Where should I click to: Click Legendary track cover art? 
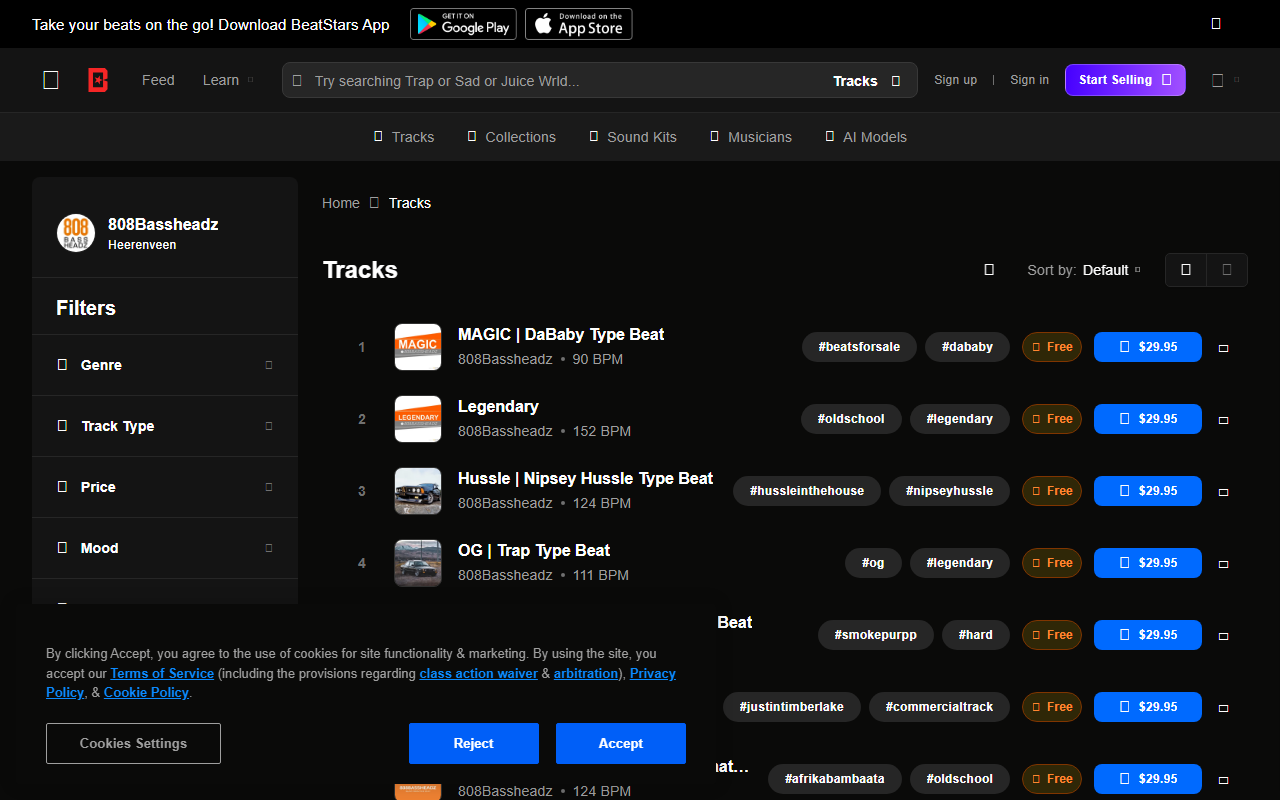(x=418, y=419)
